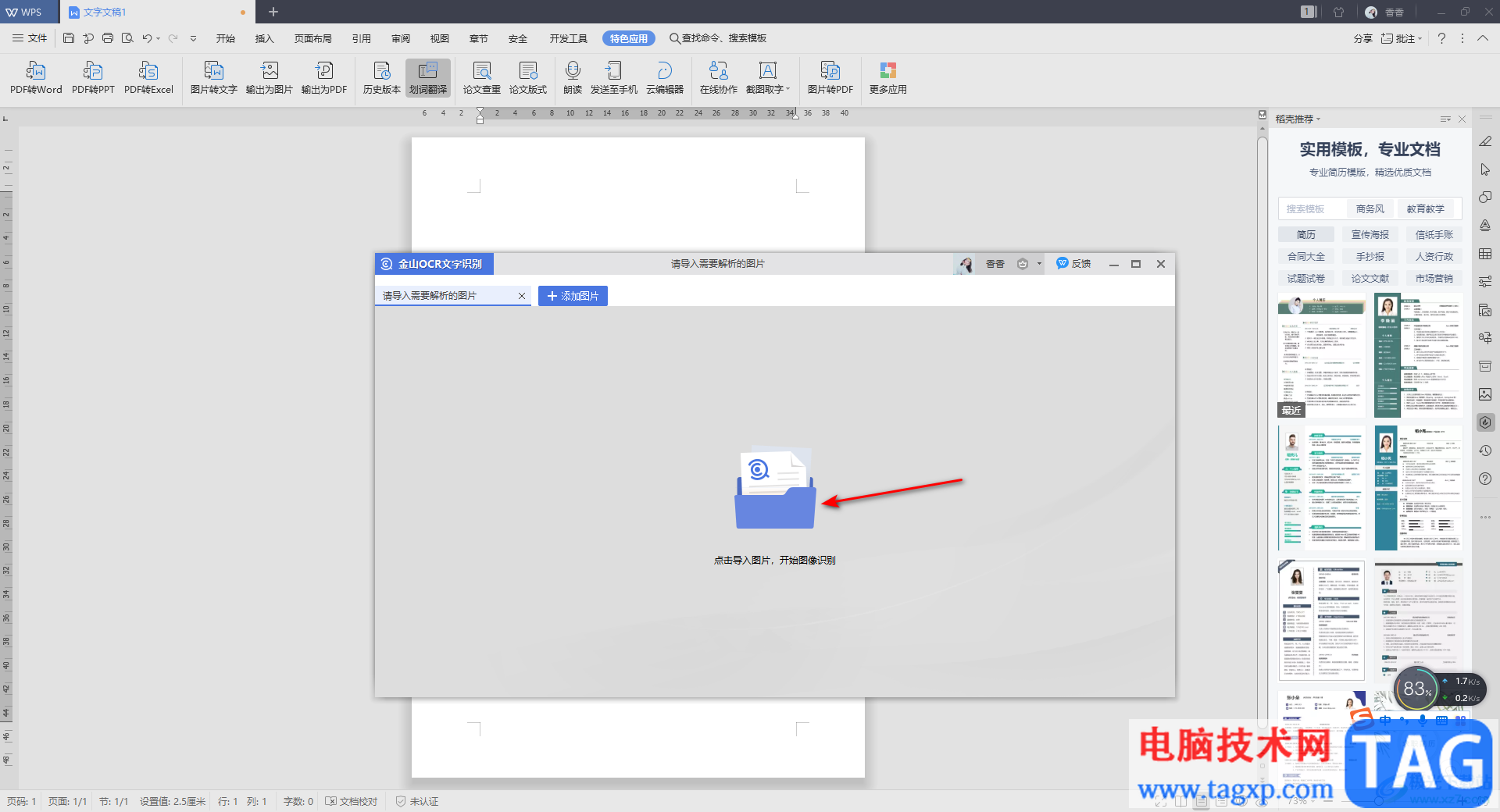Click the 分享 share button
The height and width of the screenshot is (812, 1500).
pyautogui.click(x=1363, y=38)
